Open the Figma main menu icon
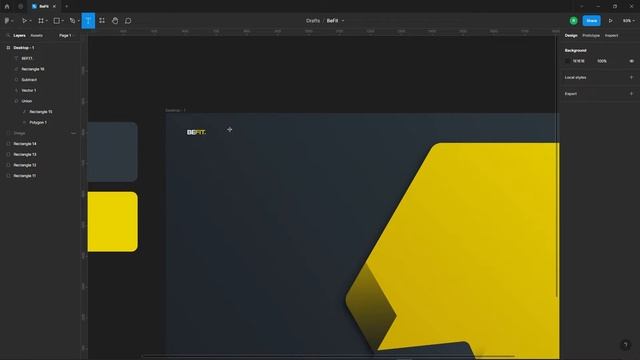This screenshot has width=640, height=360. point(7,20)
